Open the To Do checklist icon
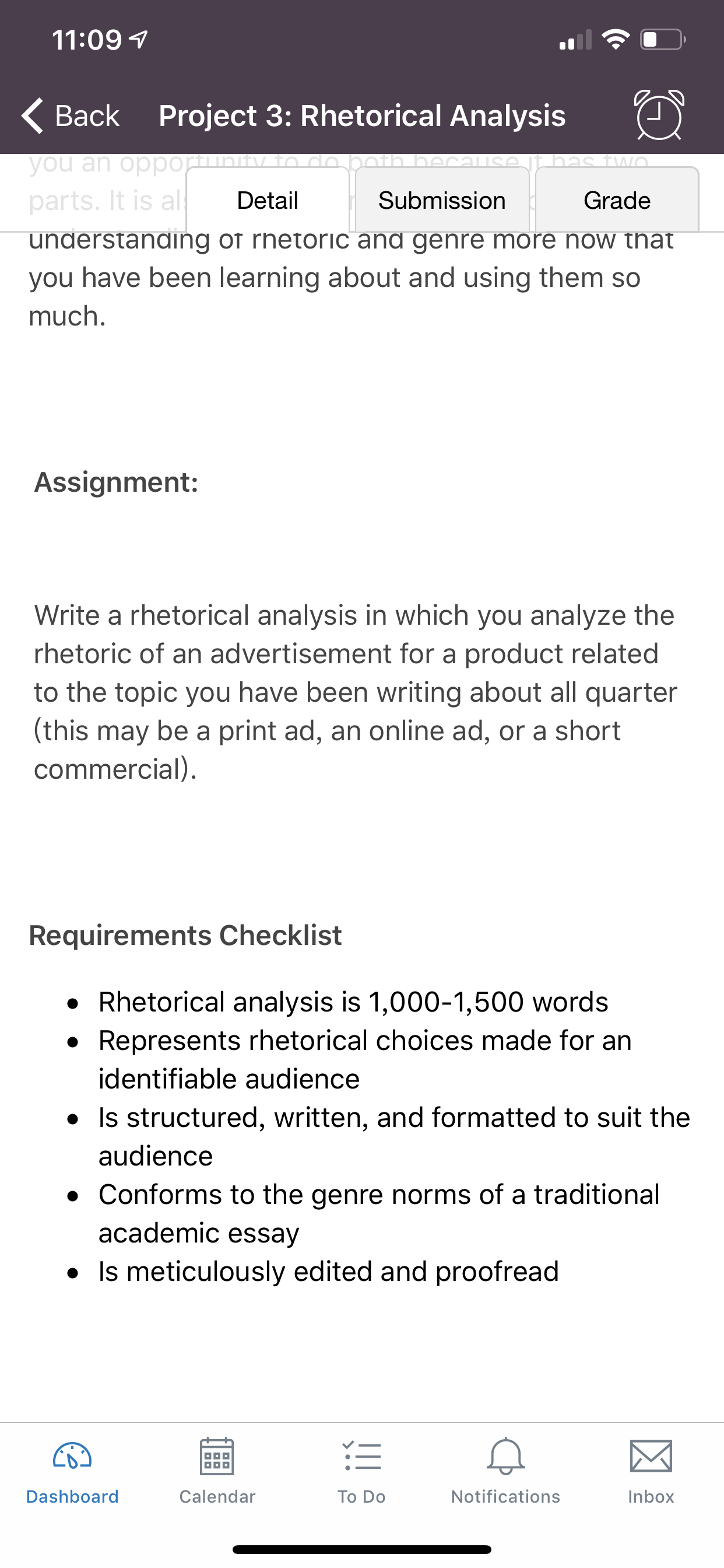Image resolution: width=724 pixels, height=1568 pixels. click(362, 1457)
